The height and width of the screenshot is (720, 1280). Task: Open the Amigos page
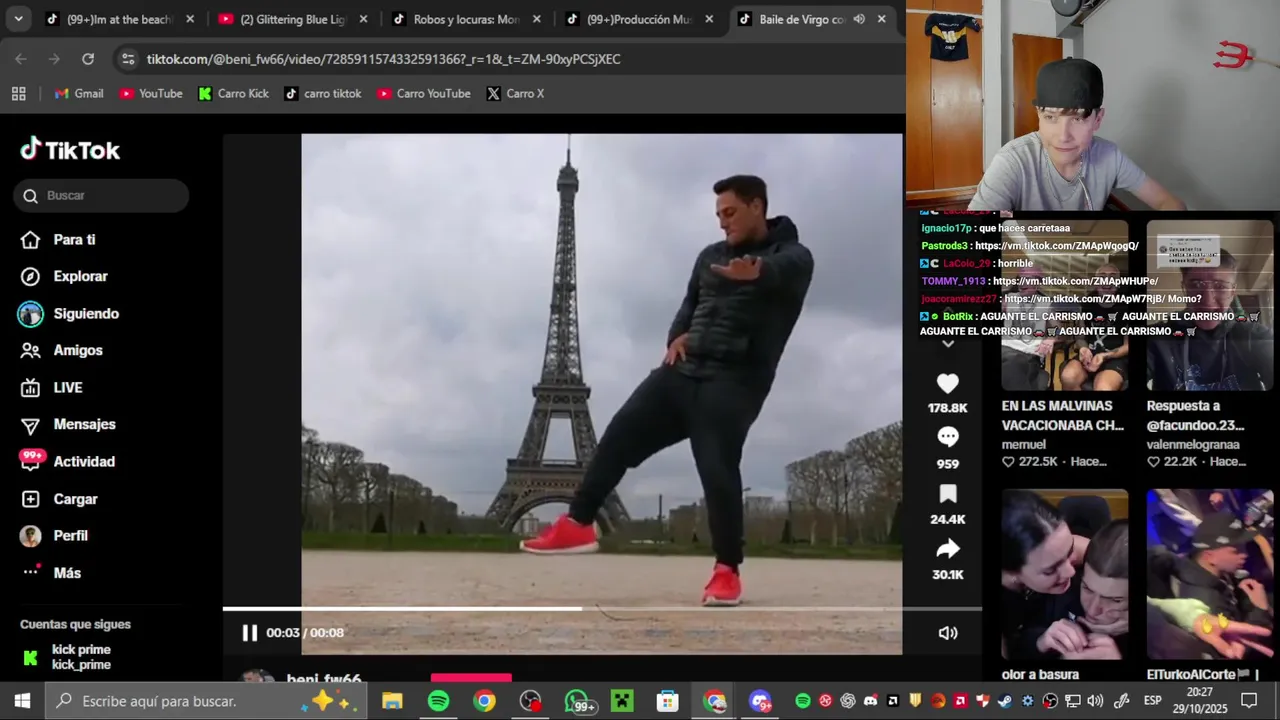[x=62, y=351]
